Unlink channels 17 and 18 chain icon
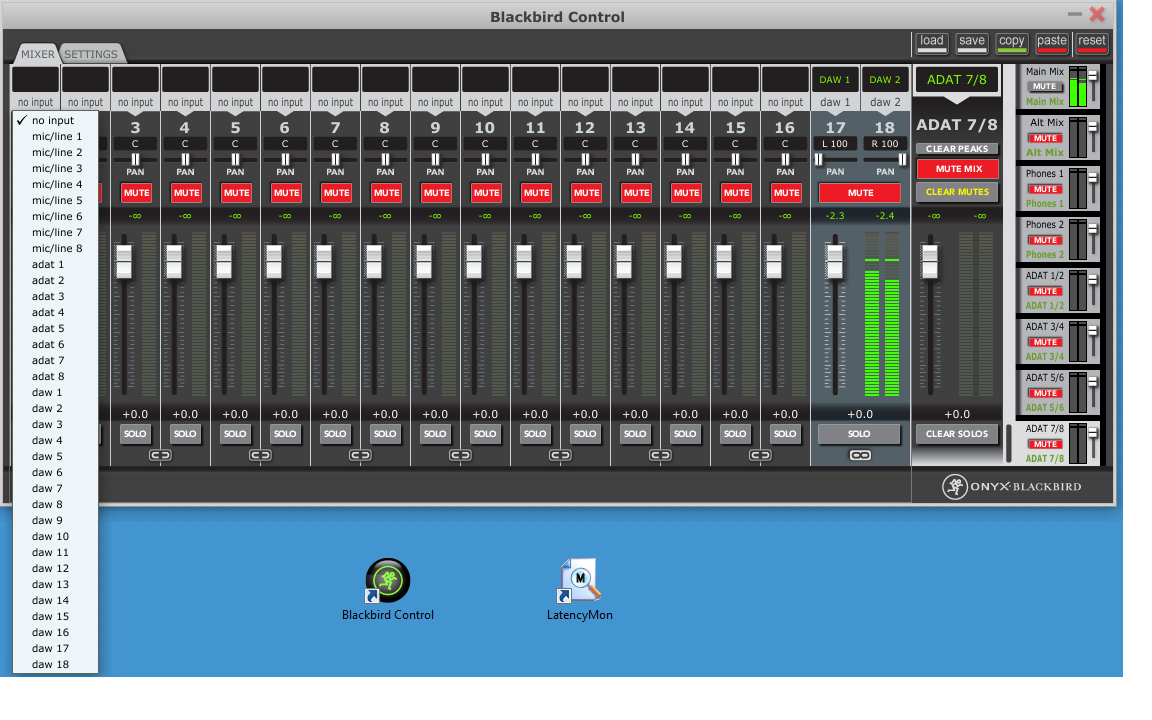This screenshot has height=720, width=1152. click(860, 456)
